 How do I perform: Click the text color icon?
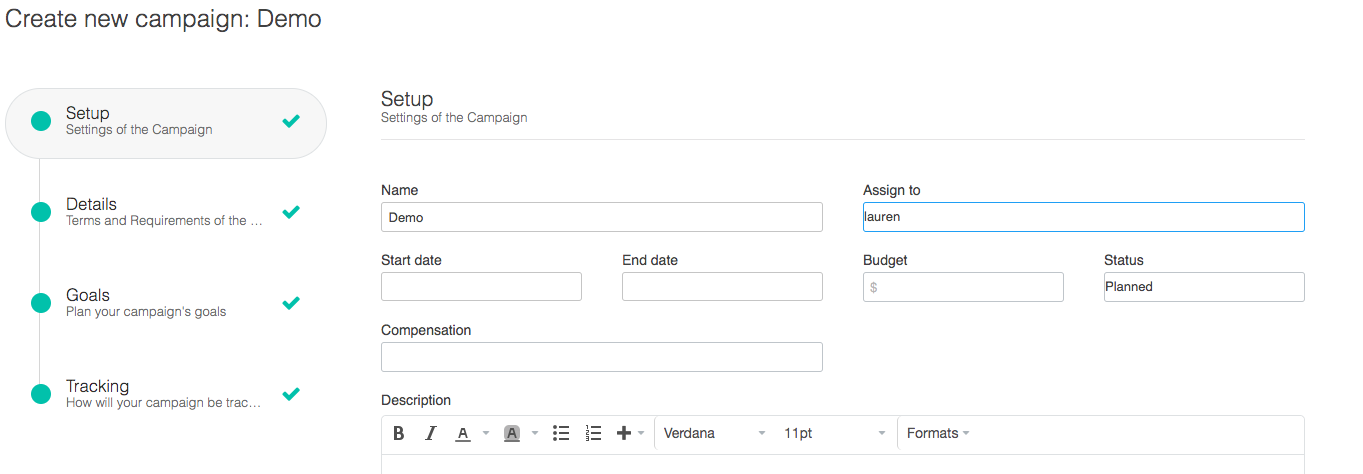pos(462,433)
